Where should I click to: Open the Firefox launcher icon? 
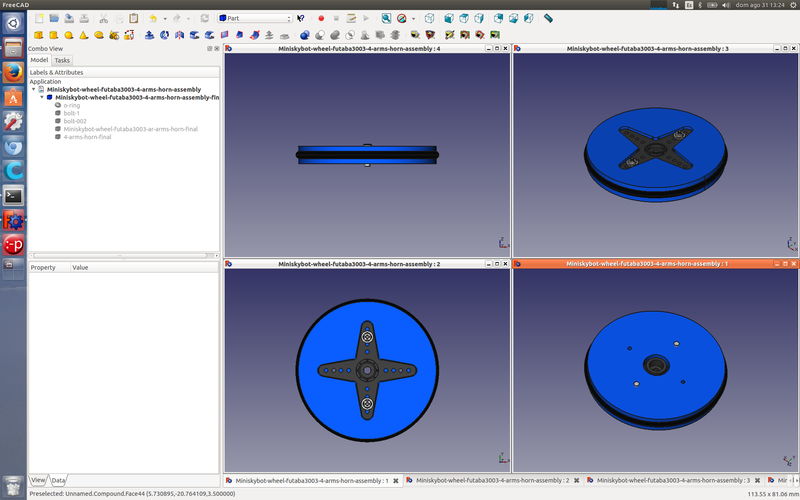[14, 72]
